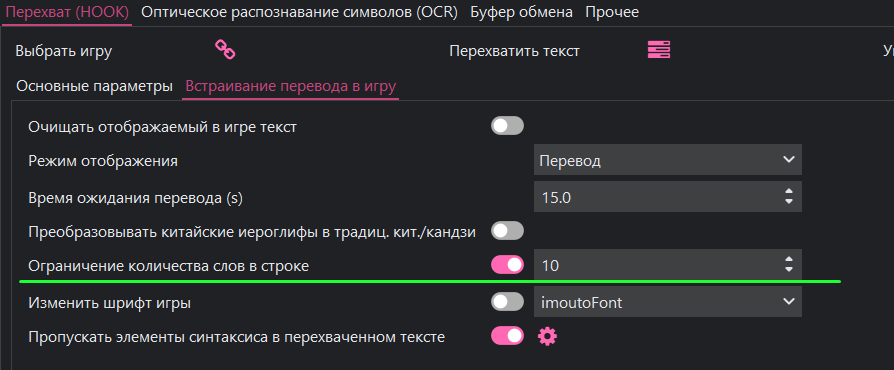Screen dimensions: 894x370
Task: Open the Буфер обмена tab
Action: (x=522, y=12)
